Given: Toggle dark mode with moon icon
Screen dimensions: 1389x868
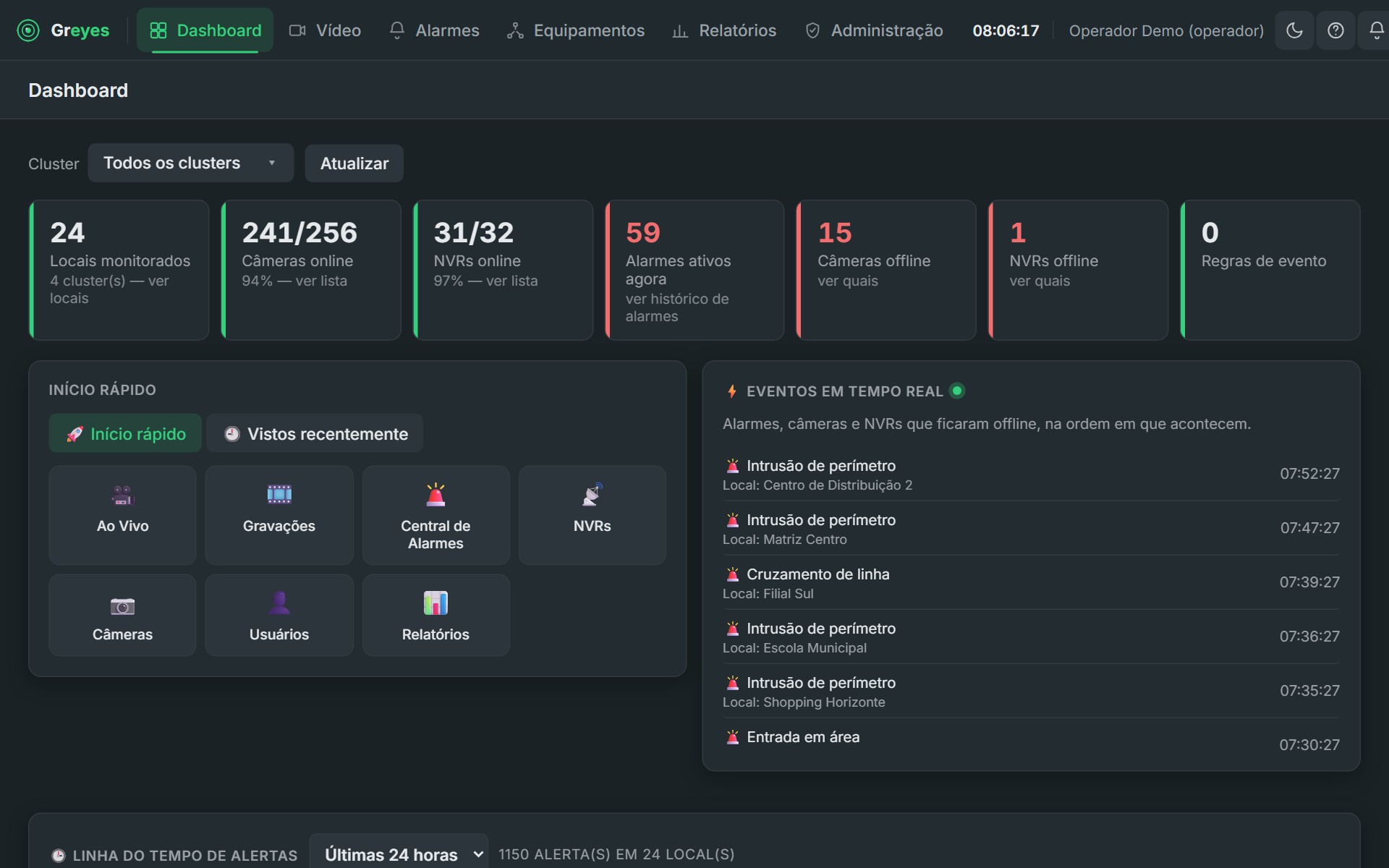Looking at the screenshot, I should (x=1294, y=30).
